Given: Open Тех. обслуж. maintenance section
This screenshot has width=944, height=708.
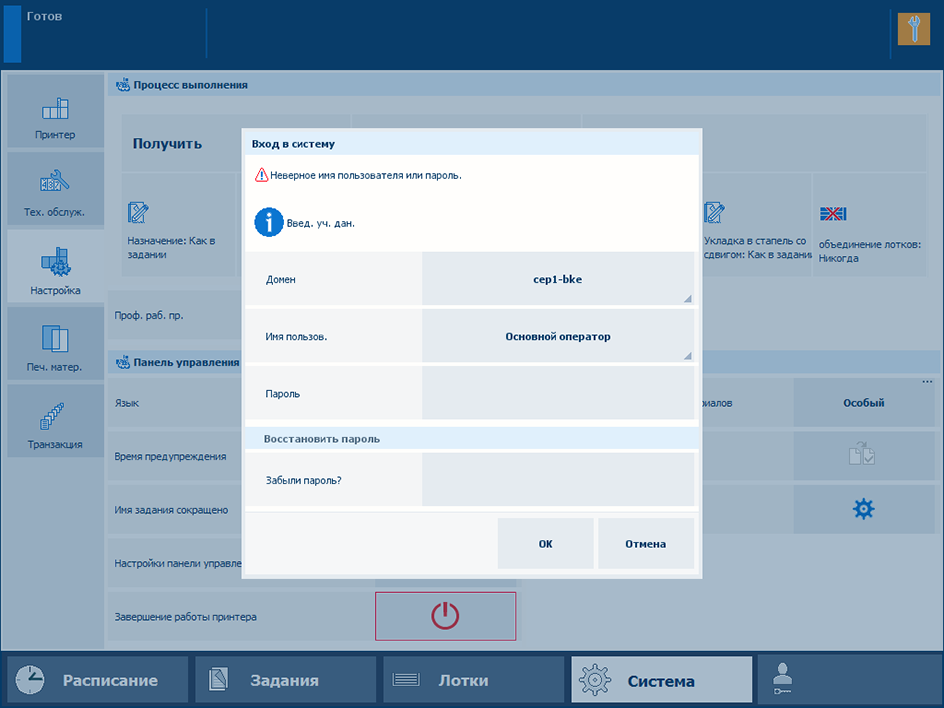Looking at the screenshot, I should [x=55, y=190].
